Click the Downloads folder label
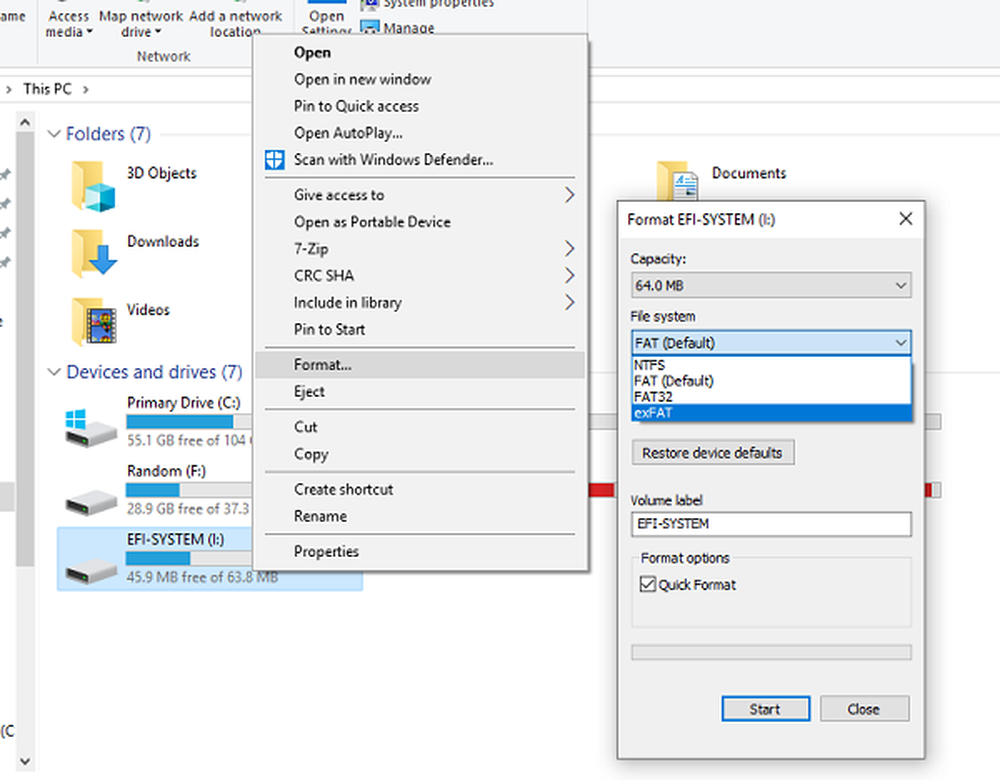 coord(163,241)
